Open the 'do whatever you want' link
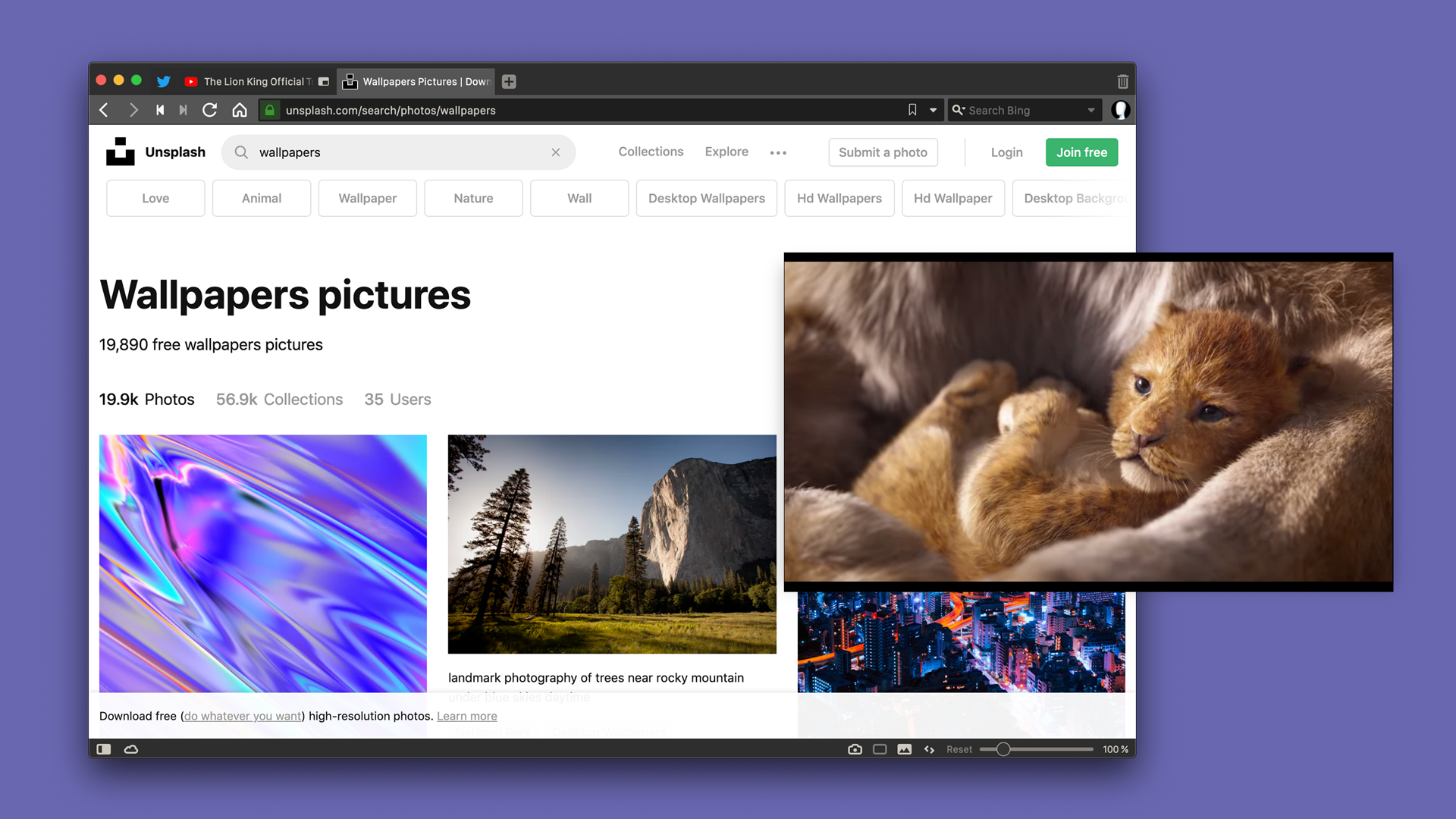This screenshot has height=819, width=1456. [243, 716]
